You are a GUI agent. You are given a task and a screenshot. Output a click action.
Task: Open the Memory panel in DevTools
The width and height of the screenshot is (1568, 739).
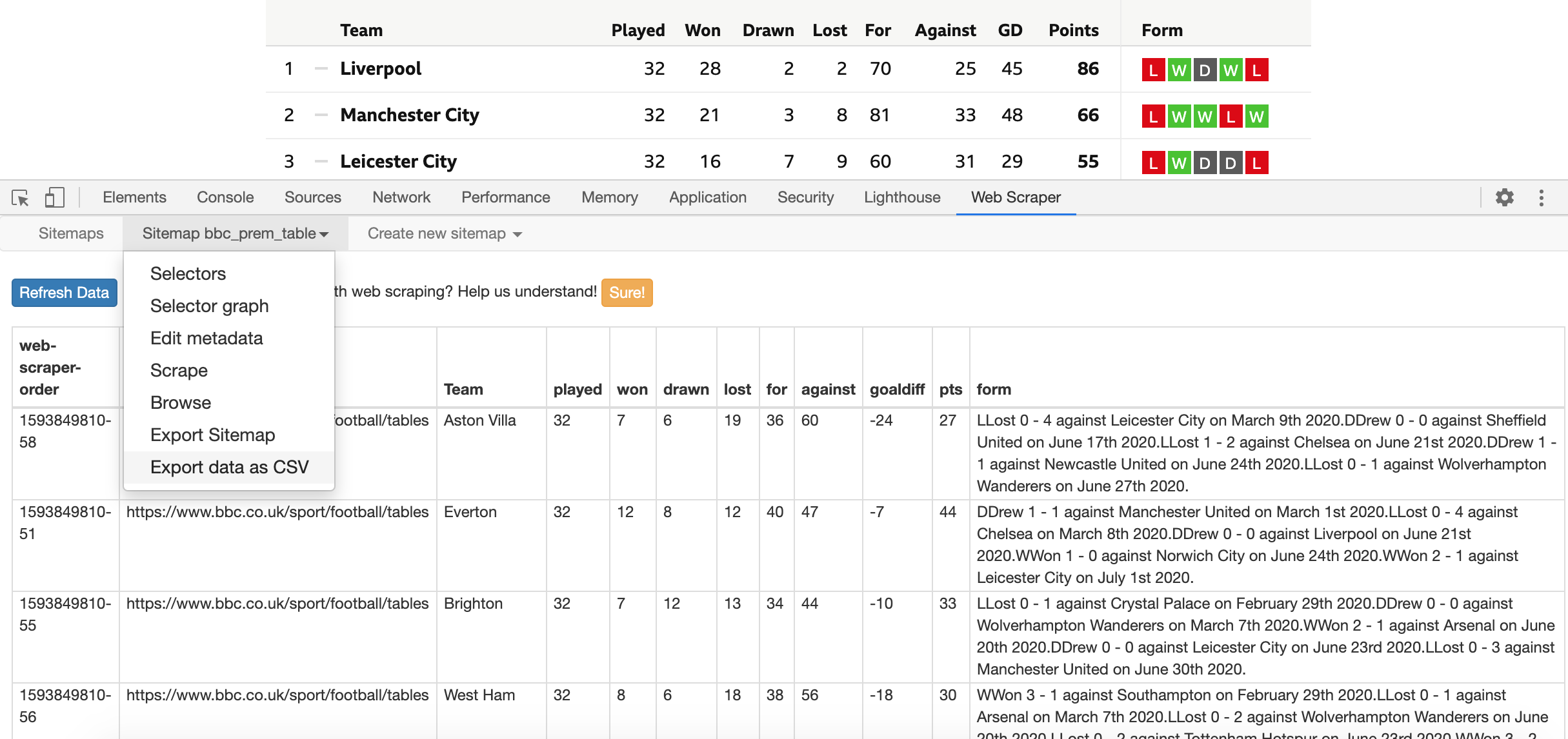(x=608, y=197)
